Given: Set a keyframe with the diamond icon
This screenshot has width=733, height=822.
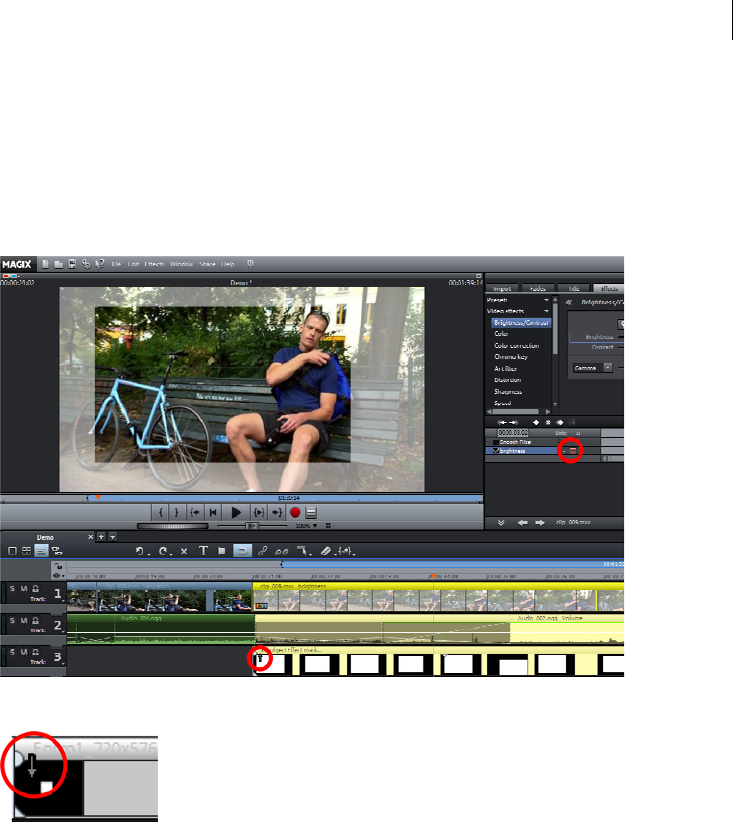Looking at the screenshot, I should coord(536,423).
